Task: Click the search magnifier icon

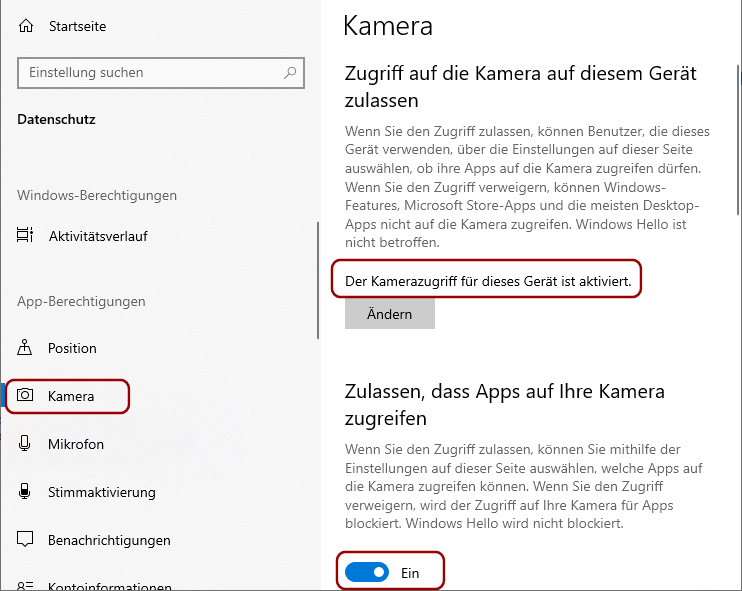Action: pos(290,73)
